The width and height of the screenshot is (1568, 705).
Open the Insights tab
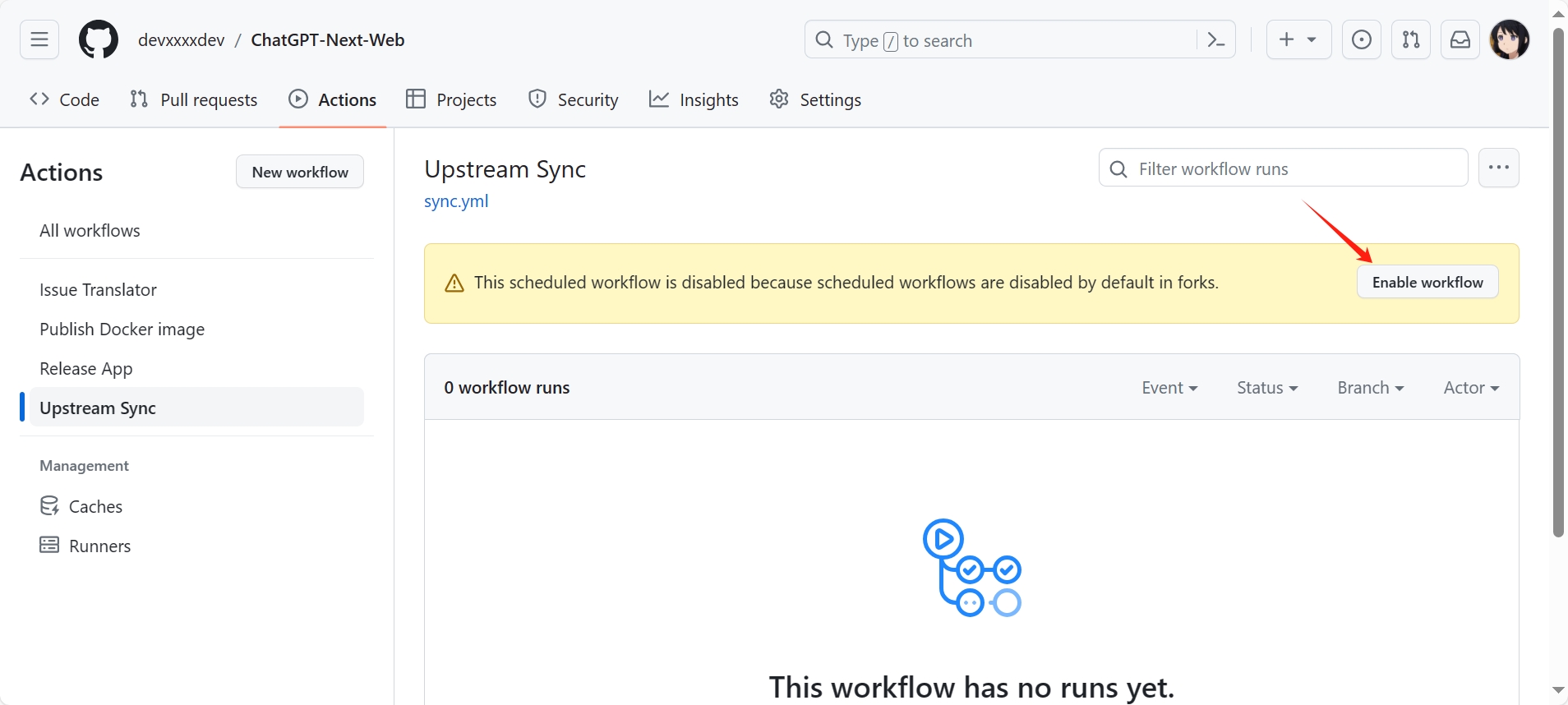694,99
